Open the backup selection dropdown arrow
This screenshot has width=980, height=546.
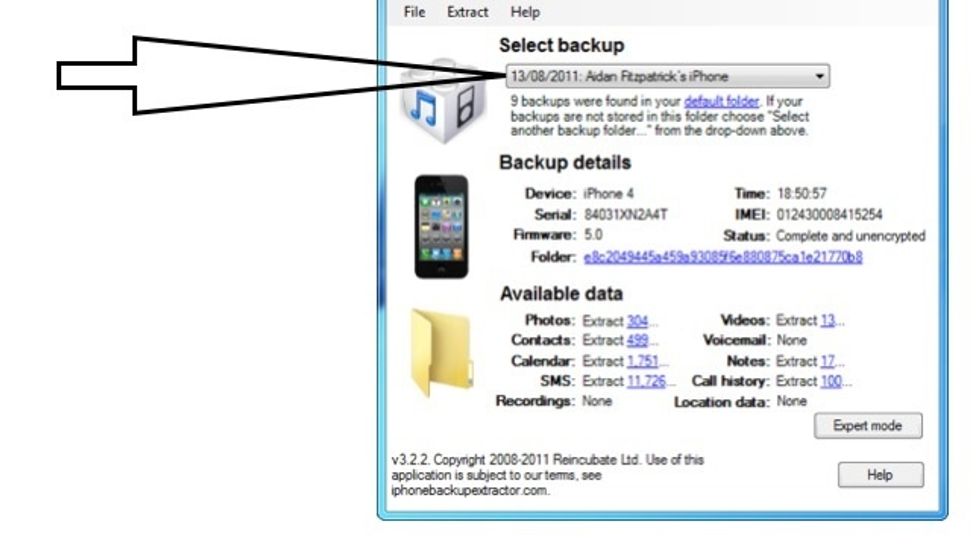coord(819,76)
